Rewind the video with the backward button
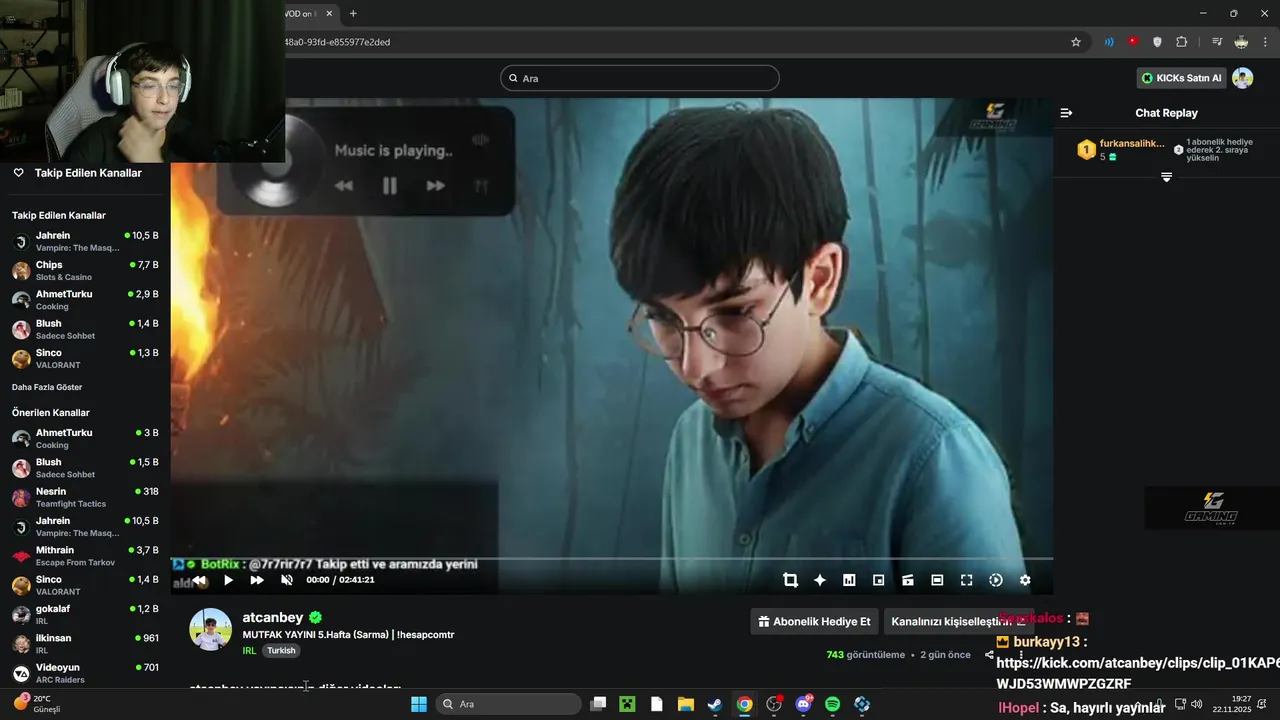 coord(200,580)
